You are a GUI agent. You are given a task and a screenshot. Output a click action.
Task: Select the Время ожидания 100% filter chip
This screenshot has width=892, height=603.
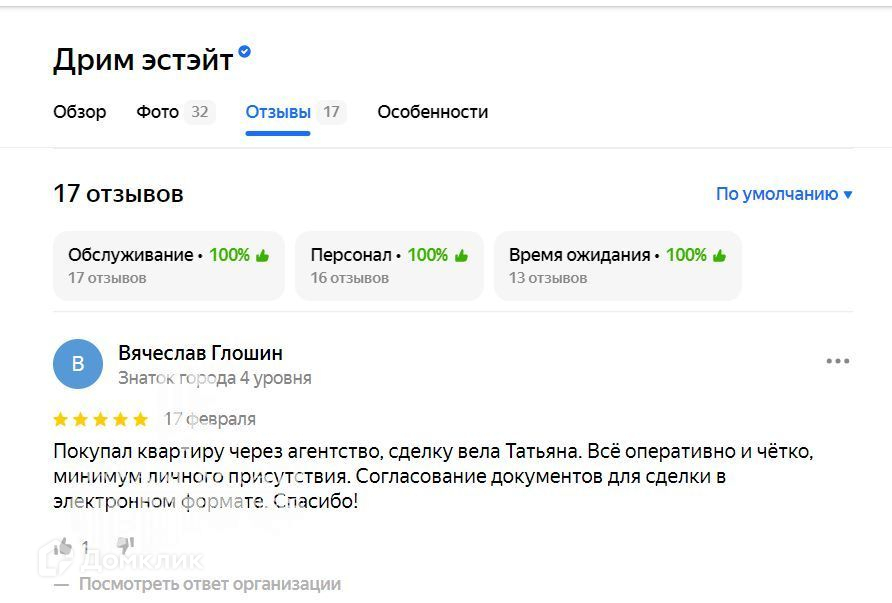click(617, 266)
